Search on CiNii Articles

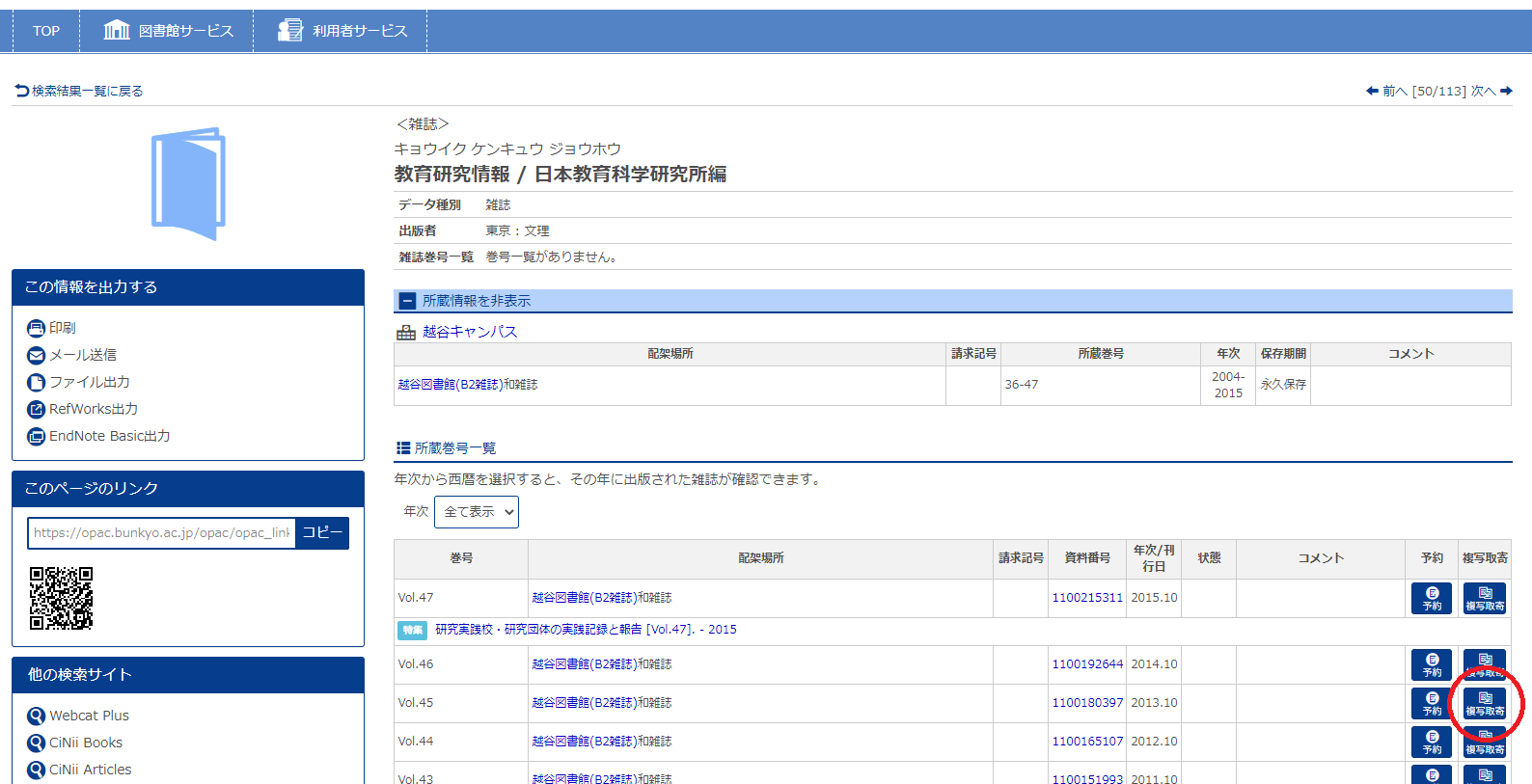(x=80, y=770)
